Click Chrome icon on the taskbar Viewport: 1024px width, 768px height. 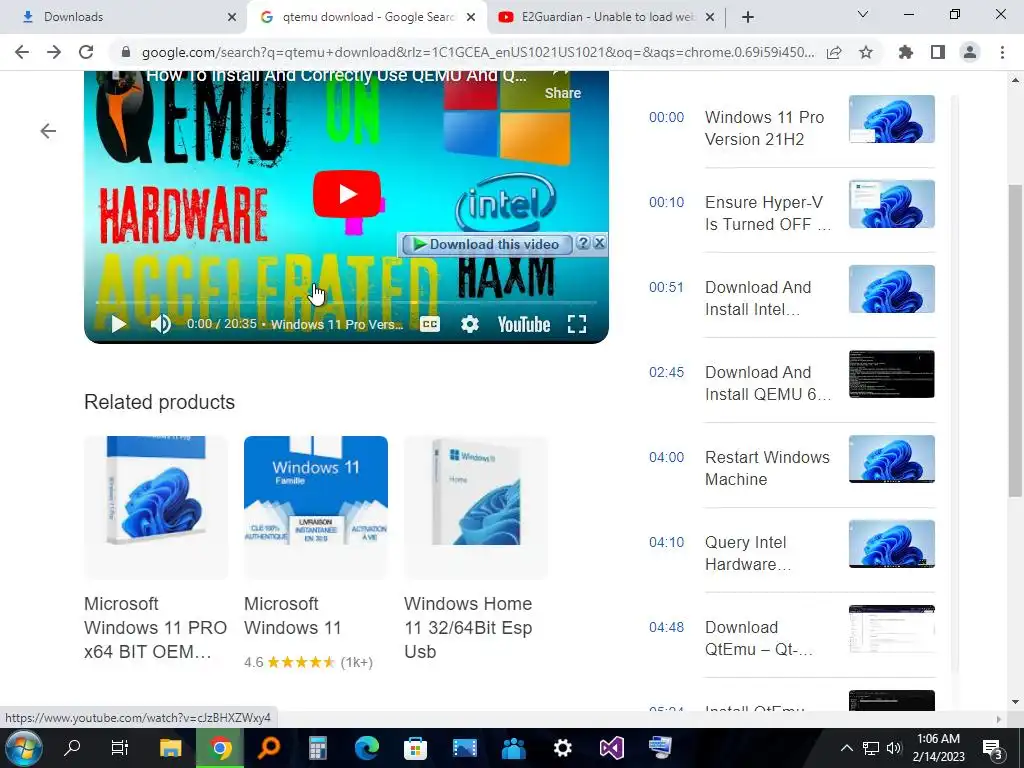click(x=220, y=748)
